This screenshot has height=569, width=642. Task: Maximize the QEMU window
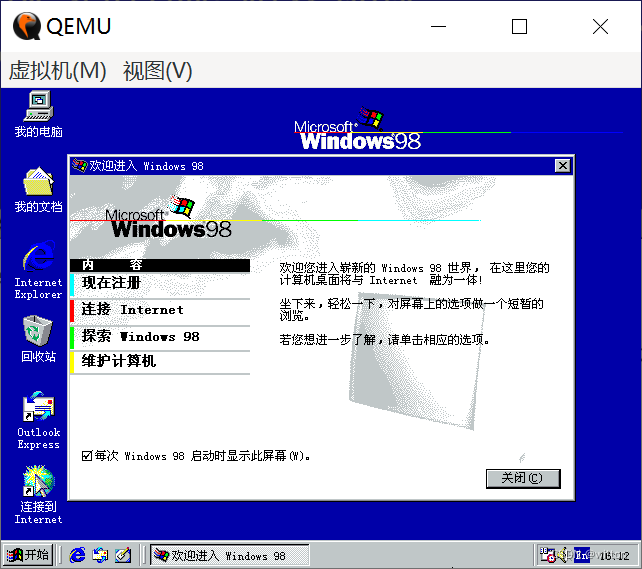pyautogui.click(x=519, y=27)
